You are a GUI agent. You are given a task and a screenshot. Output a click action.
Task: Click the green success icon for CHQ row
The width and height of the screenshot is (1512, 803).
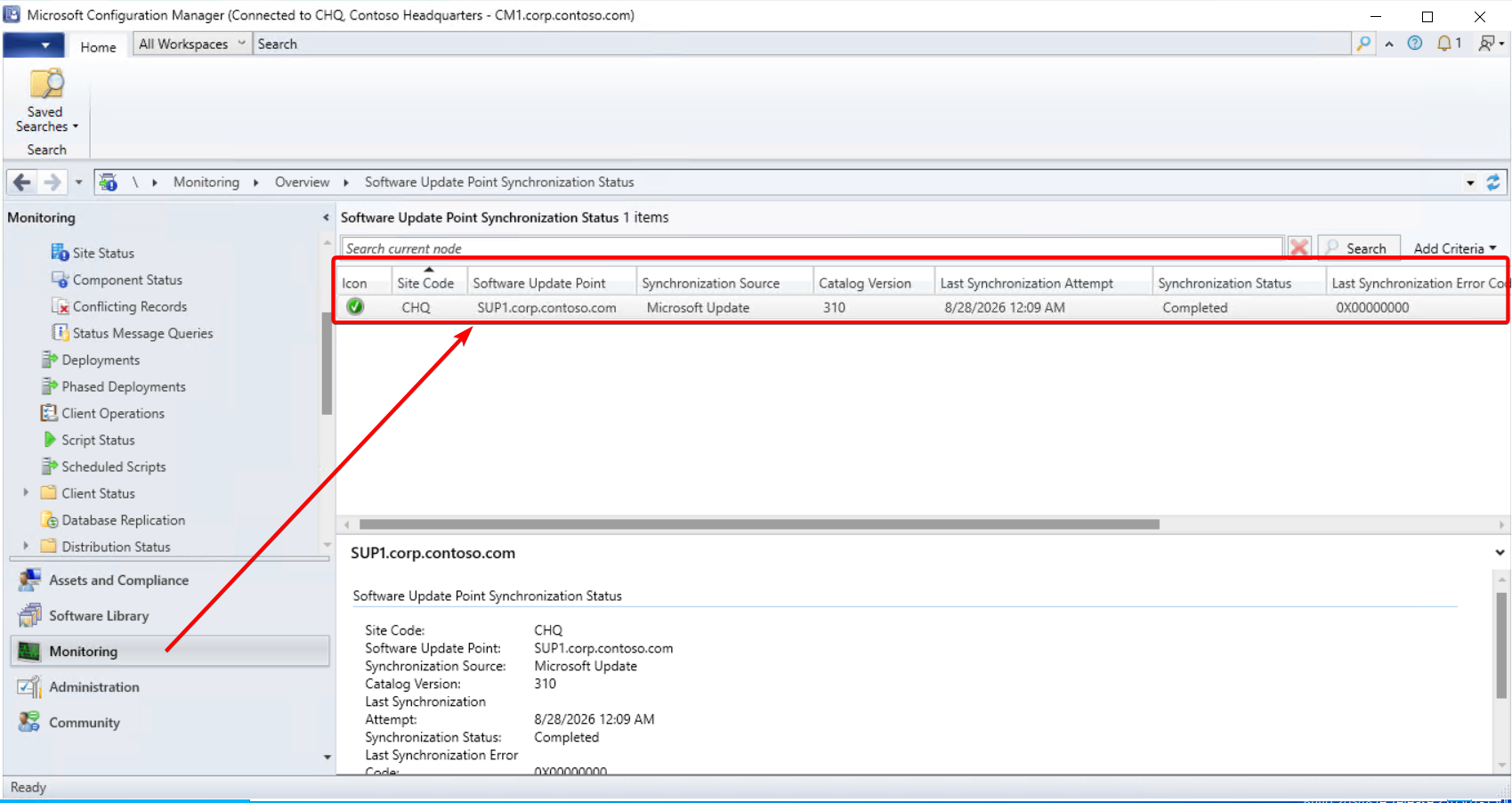click(x=355, y=307)
